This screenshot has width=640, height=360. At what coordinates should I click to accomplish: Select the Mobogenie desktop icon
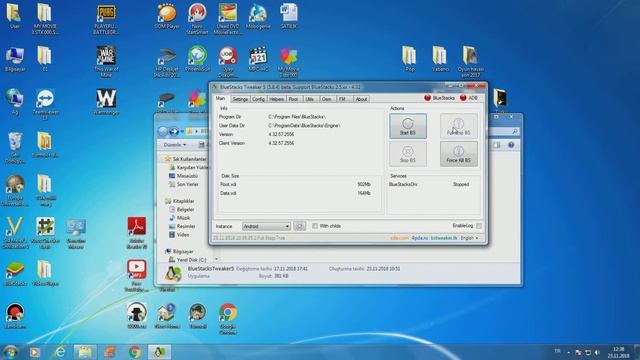click(258, 16)
